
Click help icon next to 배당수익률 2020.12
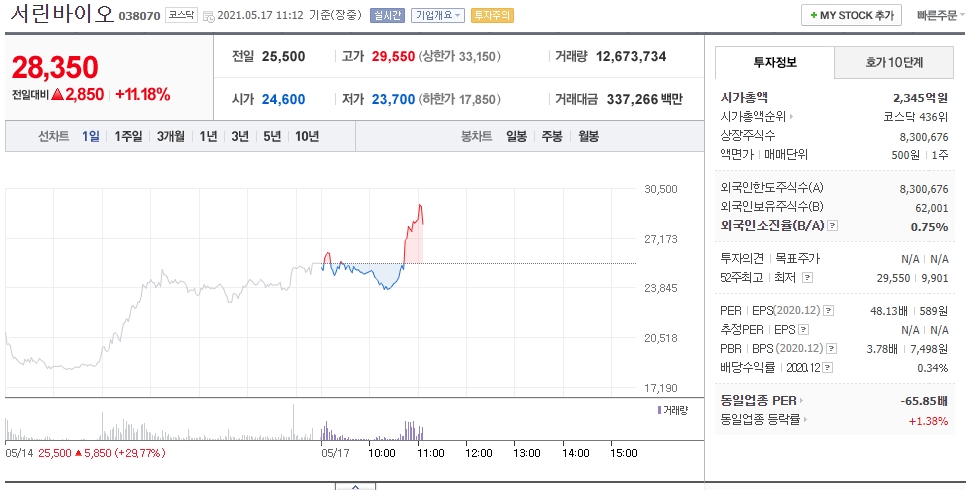pos(827,368)
